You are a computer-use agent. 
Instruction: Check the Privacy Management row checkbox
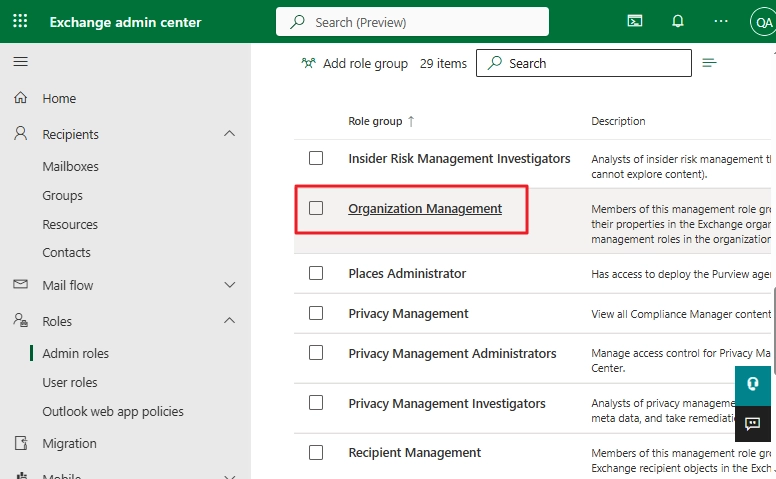click(x=316, y=313)
